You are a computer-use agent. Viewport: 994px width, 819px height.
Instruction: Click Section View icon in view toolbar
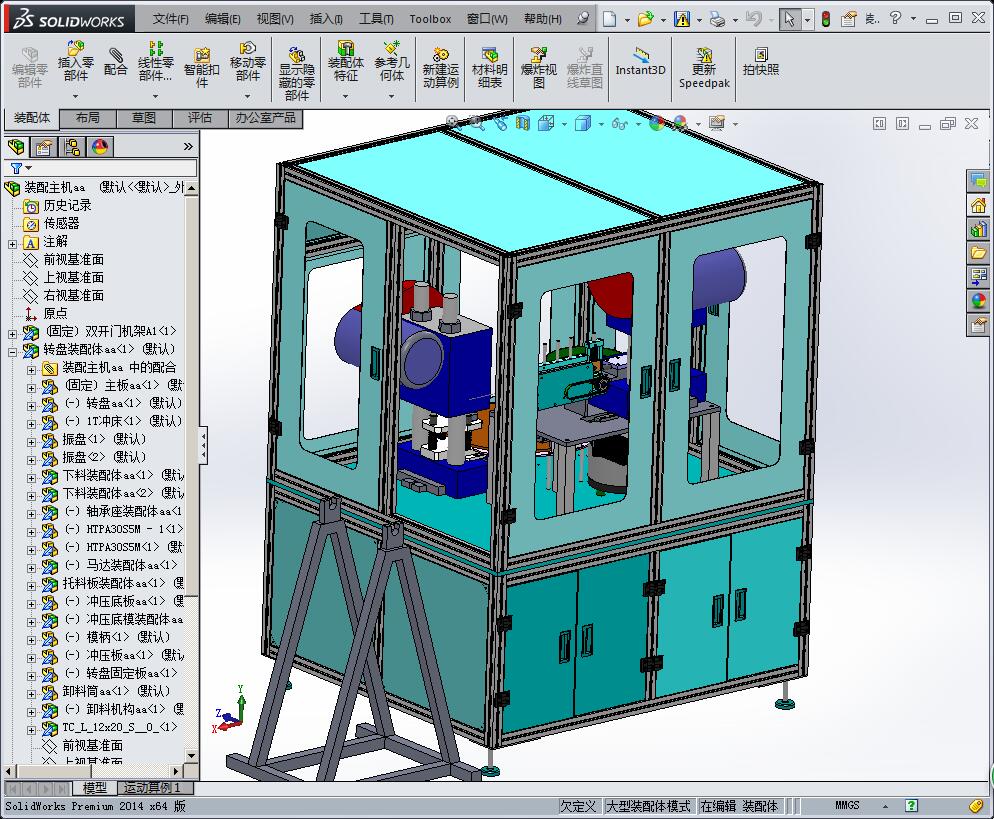(x=523, y=123)
